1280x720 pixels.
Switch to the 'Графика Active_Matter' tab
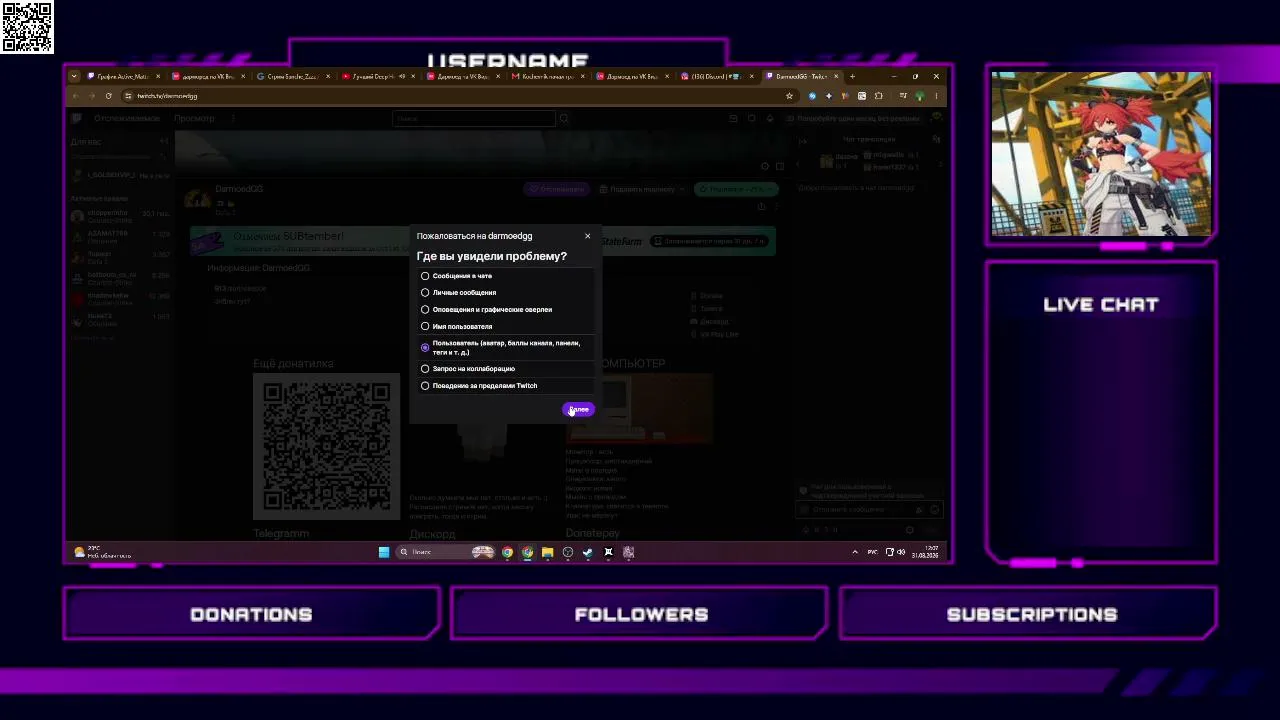click(122, 76)
